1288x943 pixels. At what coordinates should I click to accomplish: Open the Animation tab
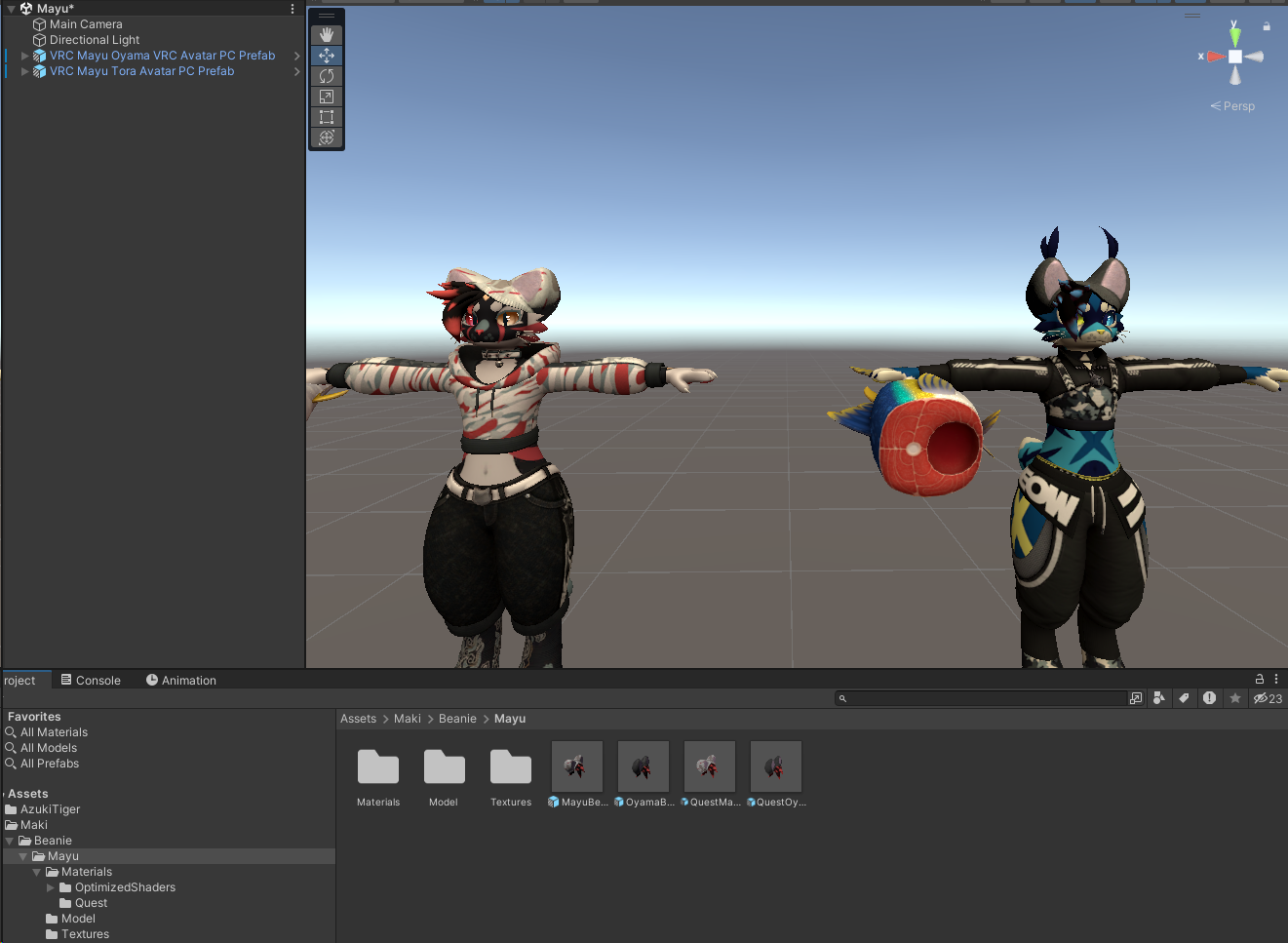click(x=181, y=681)
